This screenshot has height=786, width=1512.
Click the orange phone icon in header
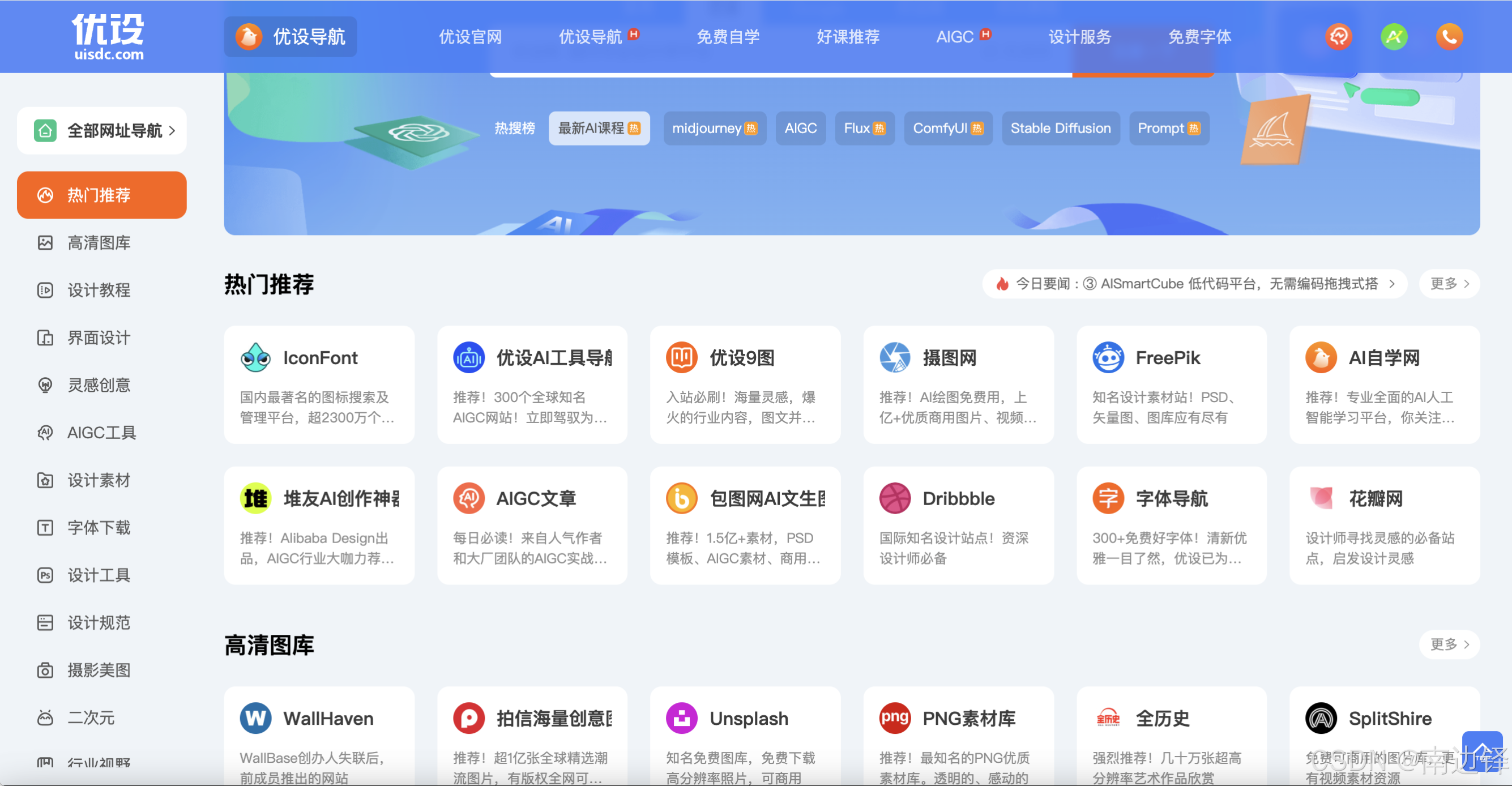(1449, 37)
